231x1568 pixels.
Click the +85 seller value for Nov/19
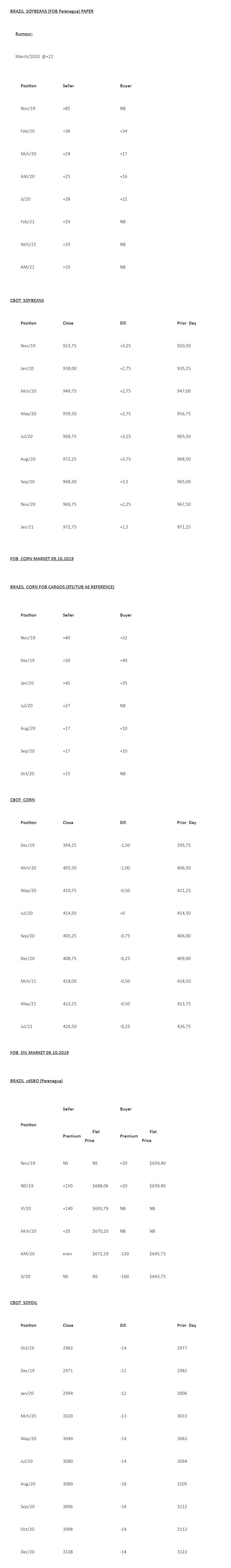point(66,108)
